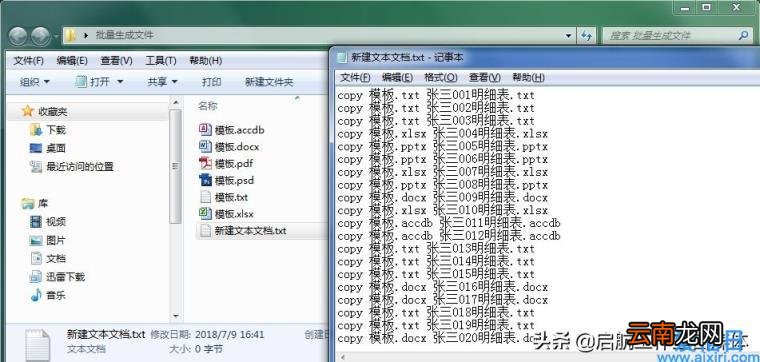The width and height of the screenshot is (760, 362).
Task: Click the recent pages dropdown near back buttons
Action: (x=56, y=36)
